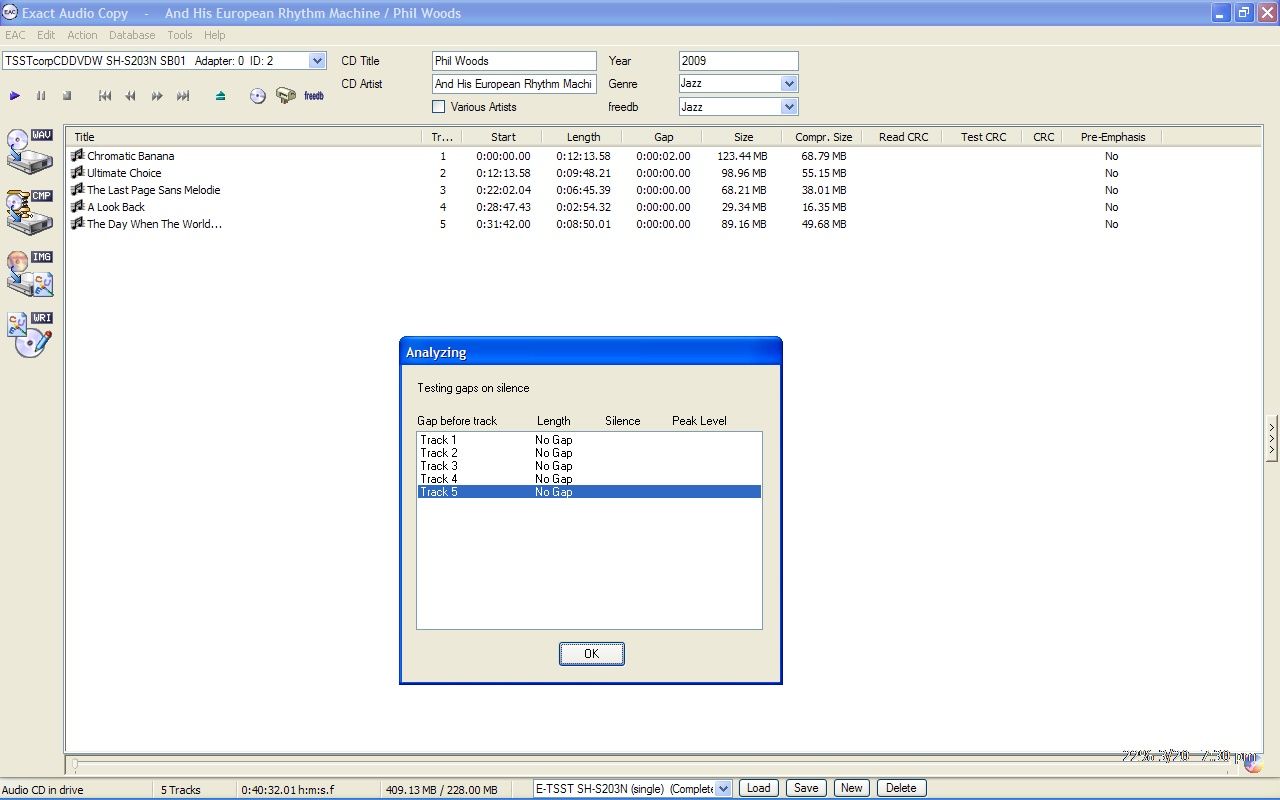1280x800 pixels.
Task: Eject the CD from drive
Action: coord(221,96)
